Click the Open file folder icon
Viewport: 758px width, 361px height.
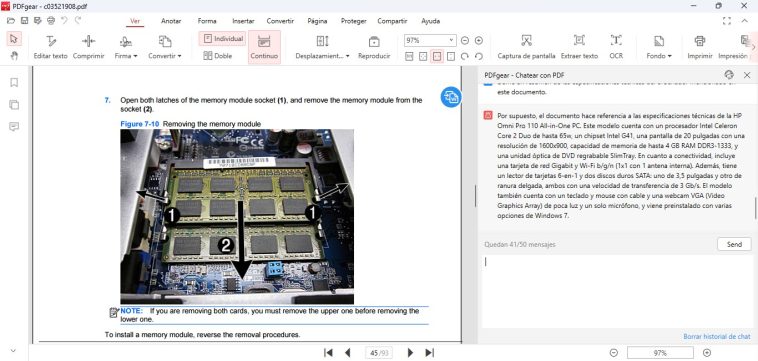[x=11, y=21]
